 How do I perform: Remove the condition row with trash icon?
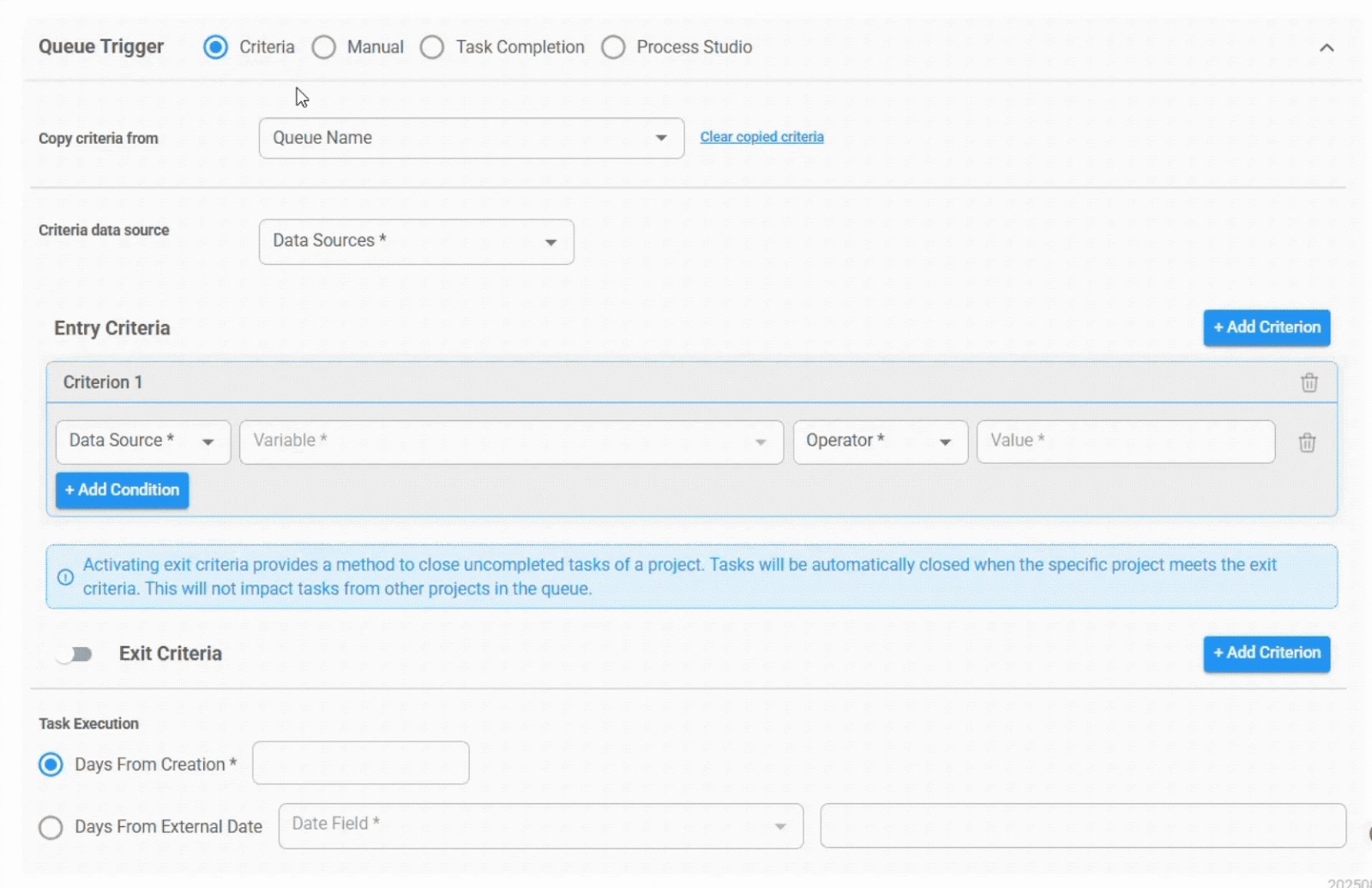(1306, 442)
